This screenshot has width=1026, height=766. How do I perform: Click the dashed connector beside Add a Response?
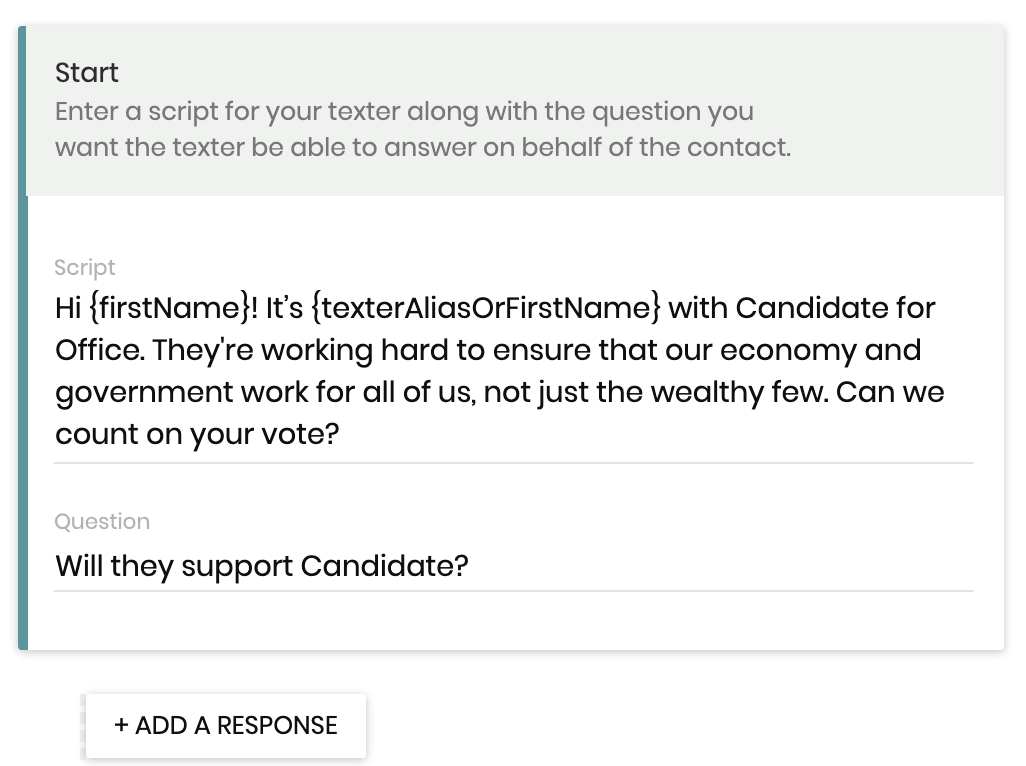click(82, 725)
